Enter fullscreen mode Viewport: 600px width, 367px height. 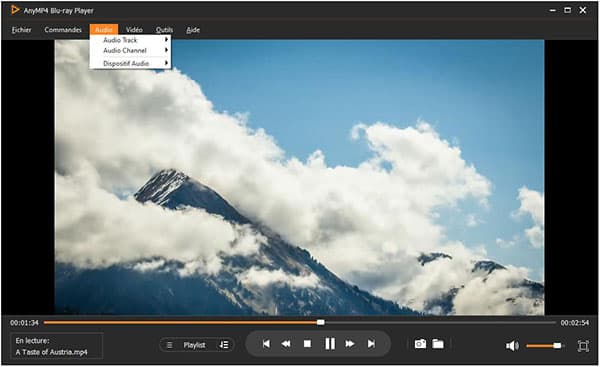click(583, 346)
